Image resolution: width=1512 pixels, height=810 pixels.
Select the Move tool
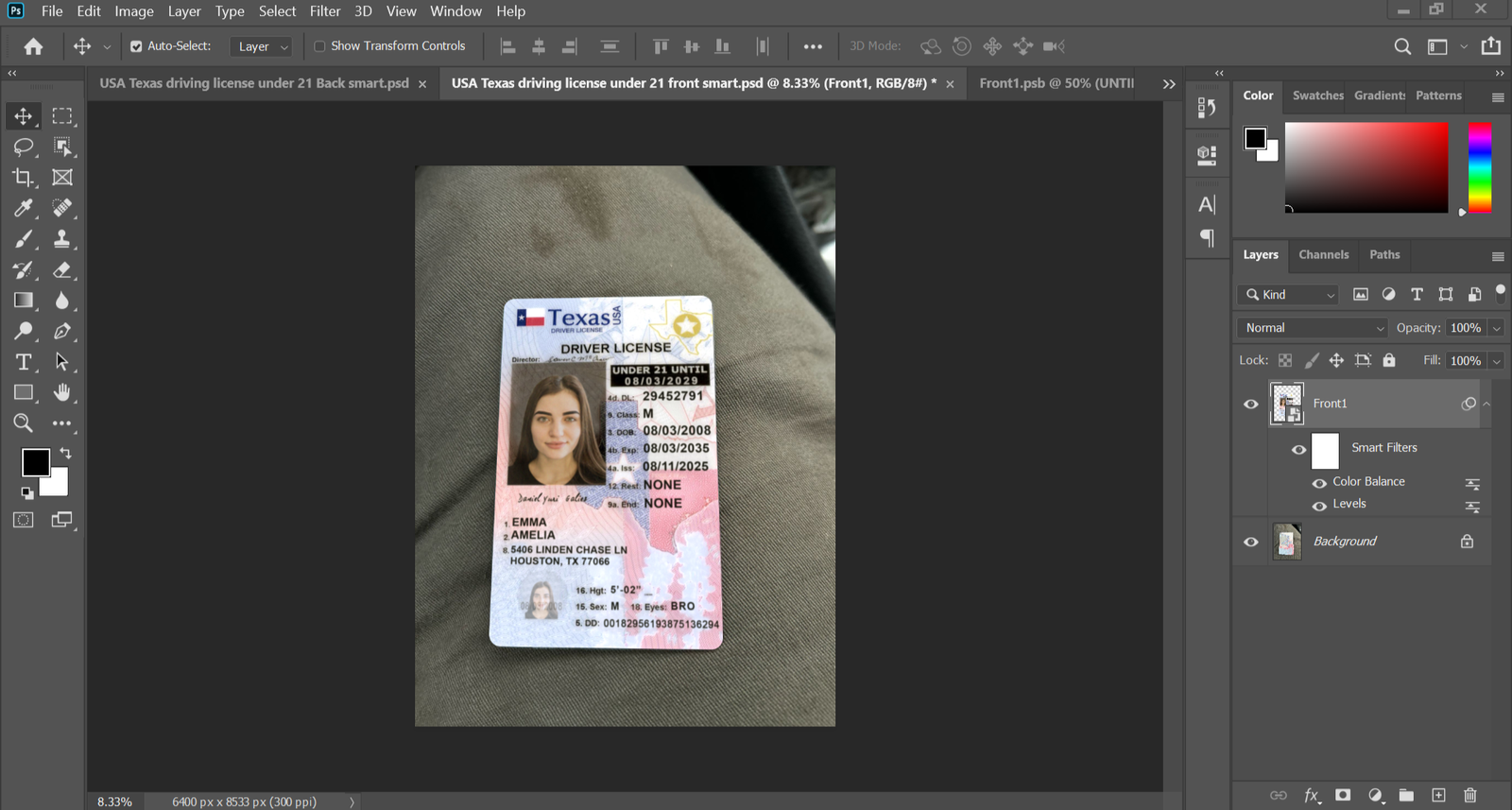point(23,116)
